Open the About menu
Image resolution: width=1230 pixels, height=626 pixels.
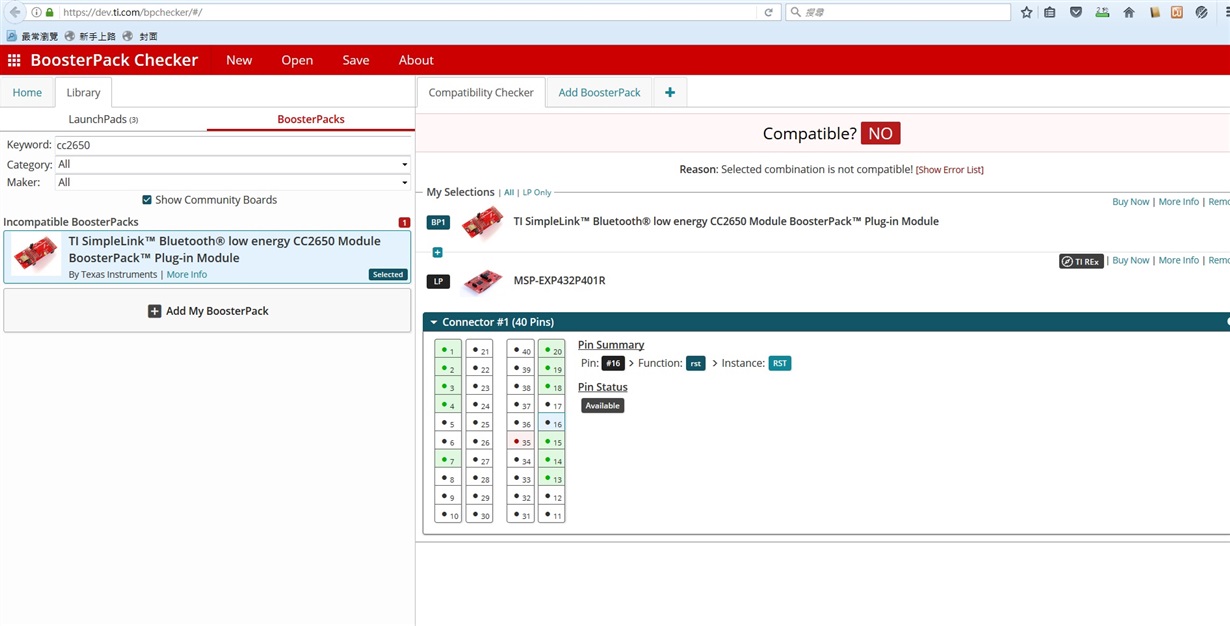416,60
